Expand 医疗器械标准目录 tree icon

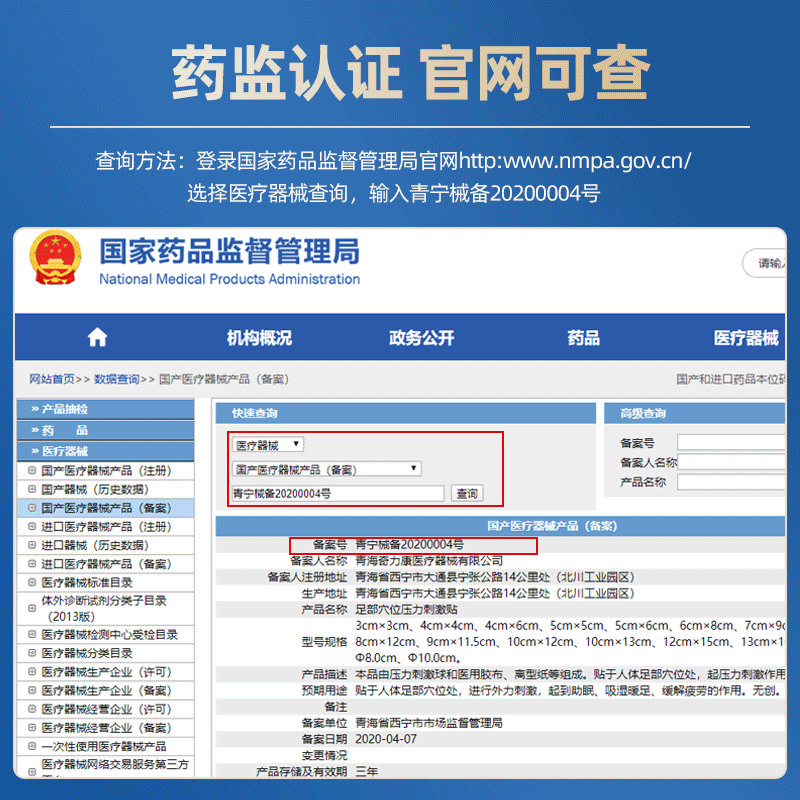[32, 583]
